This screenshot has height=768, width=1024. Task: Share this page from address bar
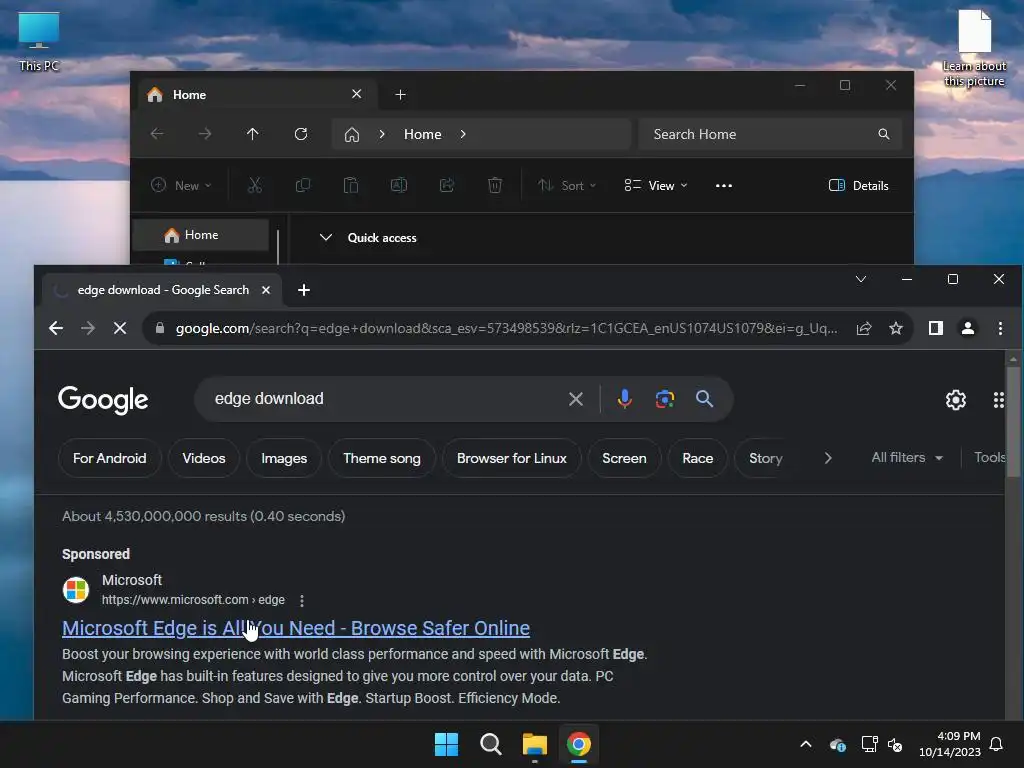coord(864,328)
